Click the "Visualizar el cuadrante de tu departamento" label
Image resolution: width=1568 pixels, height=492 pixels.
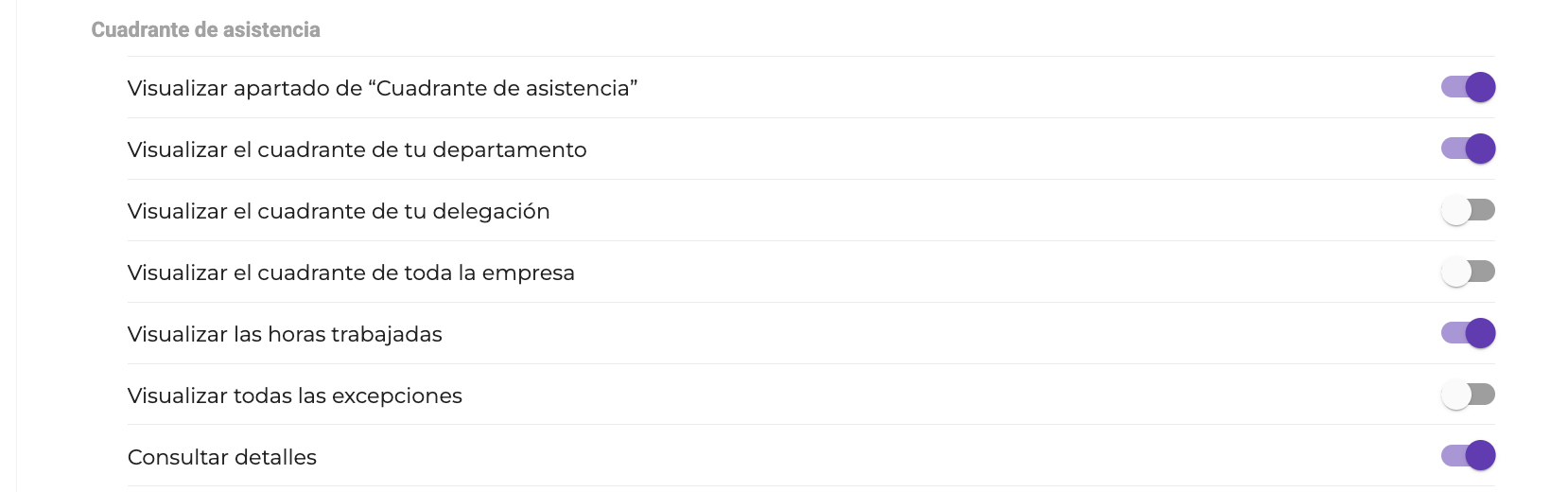(357, 149)
